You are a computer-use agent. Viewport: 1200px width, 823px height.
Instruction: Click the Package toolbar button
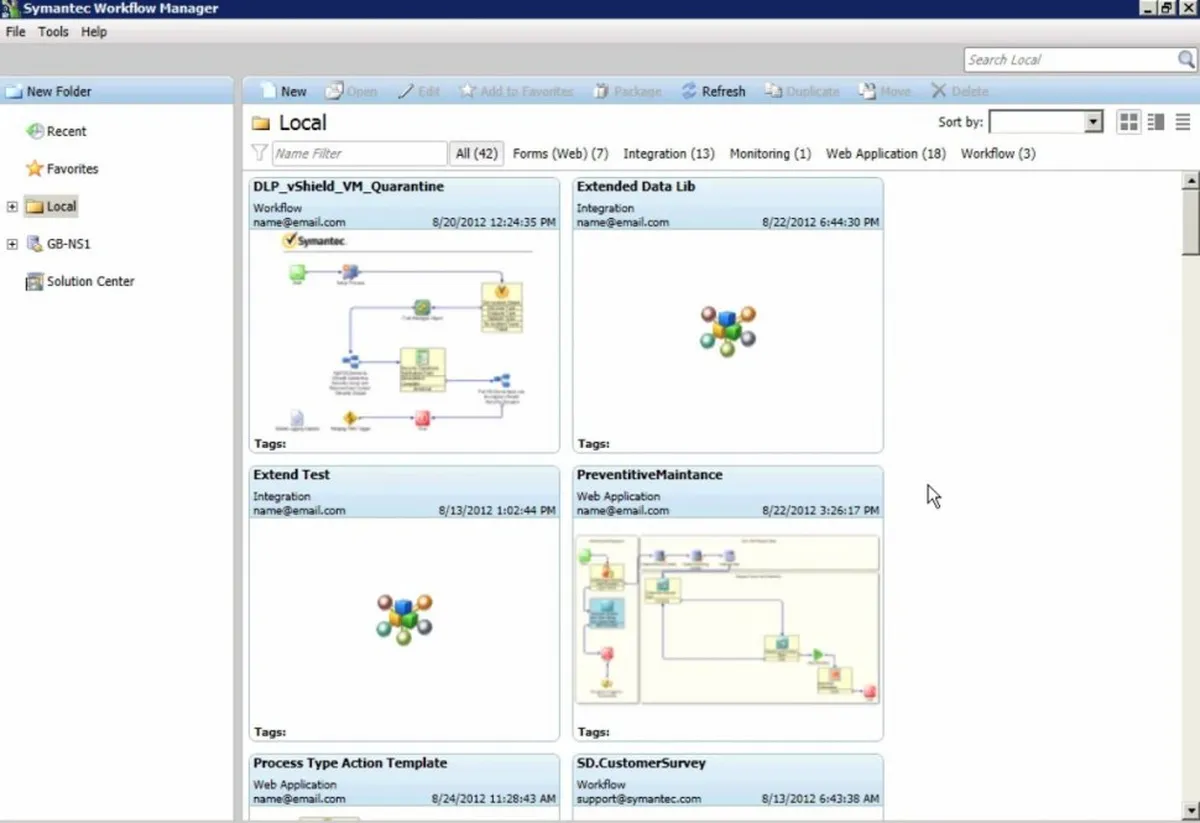point(627,91)
